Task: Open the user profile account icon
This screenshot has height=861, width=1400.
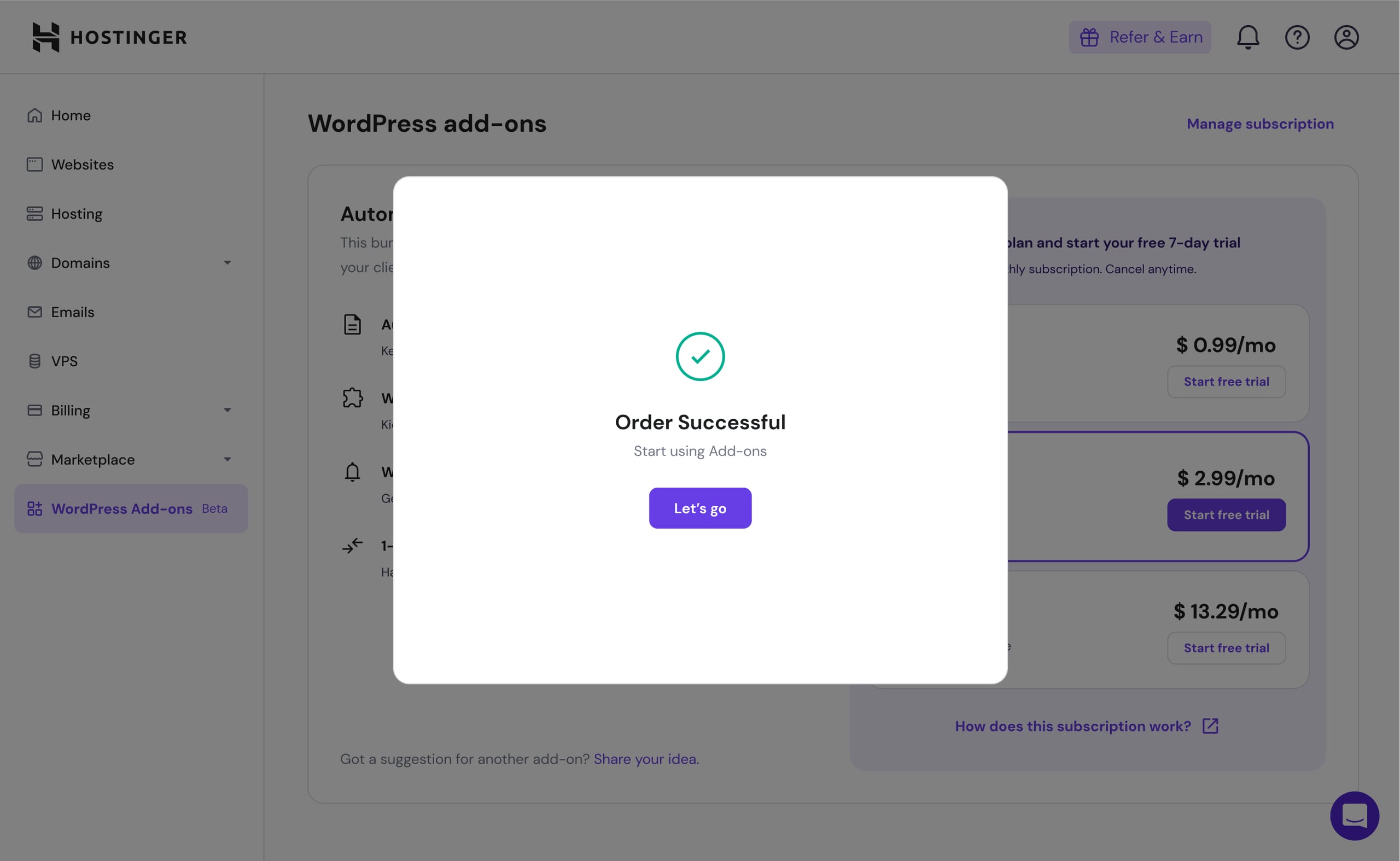Action: click(x=1346, y=38)
